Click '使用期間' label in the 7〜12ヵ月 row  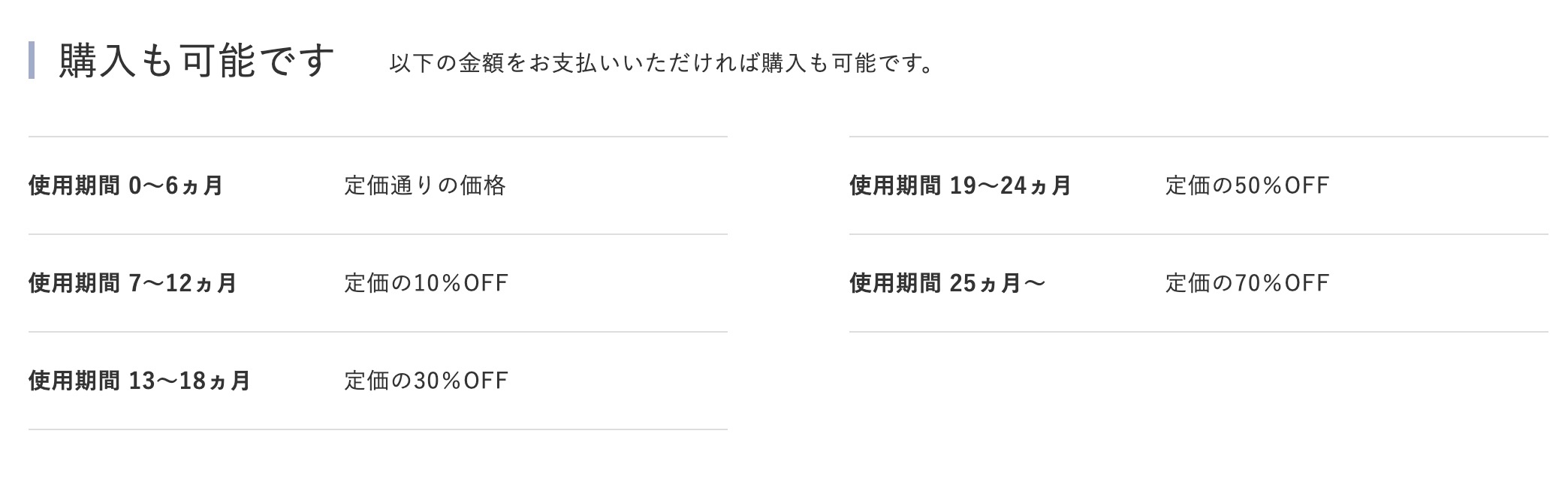[x=74, y=283]
